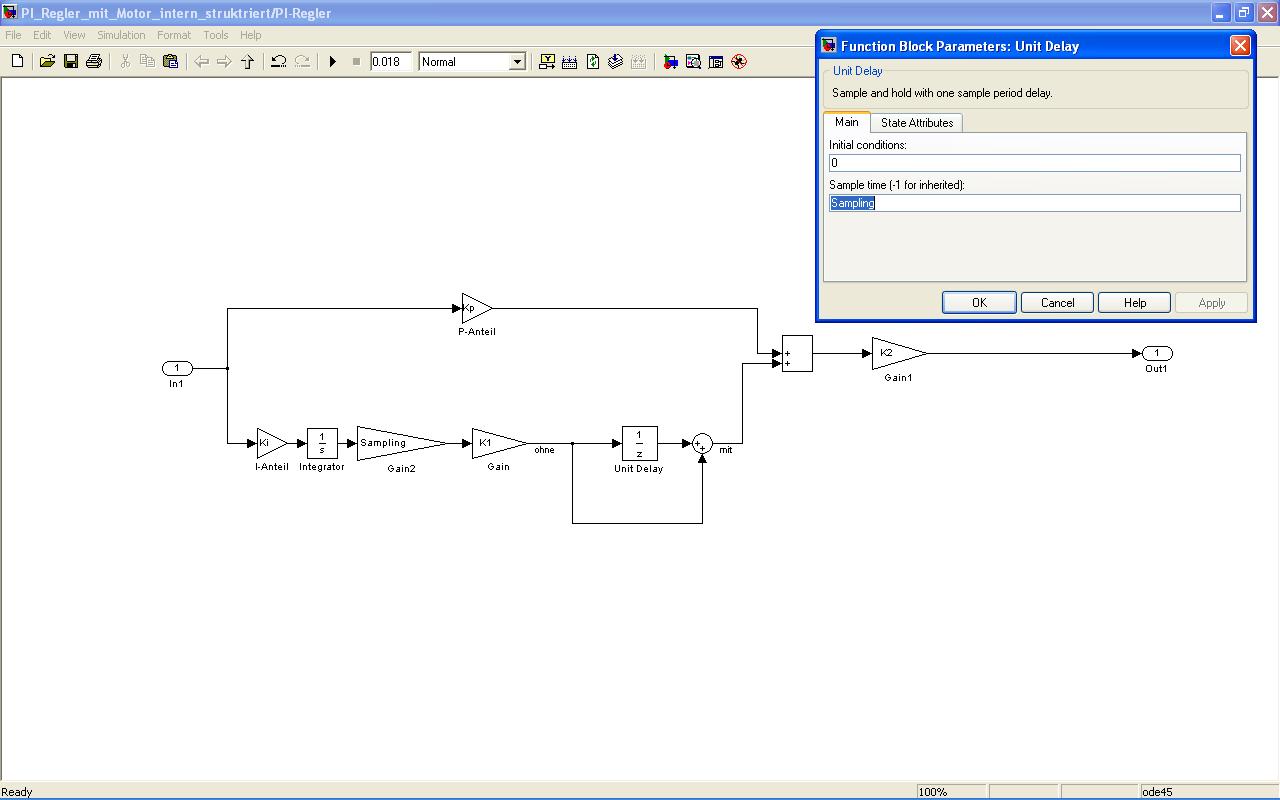The image size is (1280, 800).
Task: Click the Paste clipboard icon
Action: click(x=170, y=62)
